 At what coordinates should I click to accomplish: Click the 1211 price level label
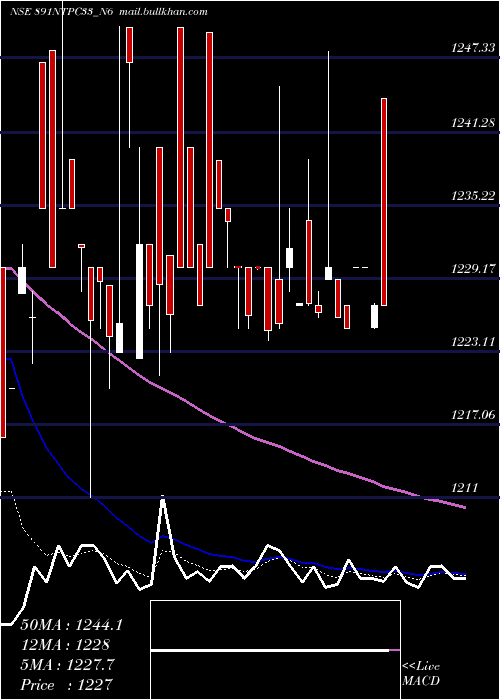[464, 488]
